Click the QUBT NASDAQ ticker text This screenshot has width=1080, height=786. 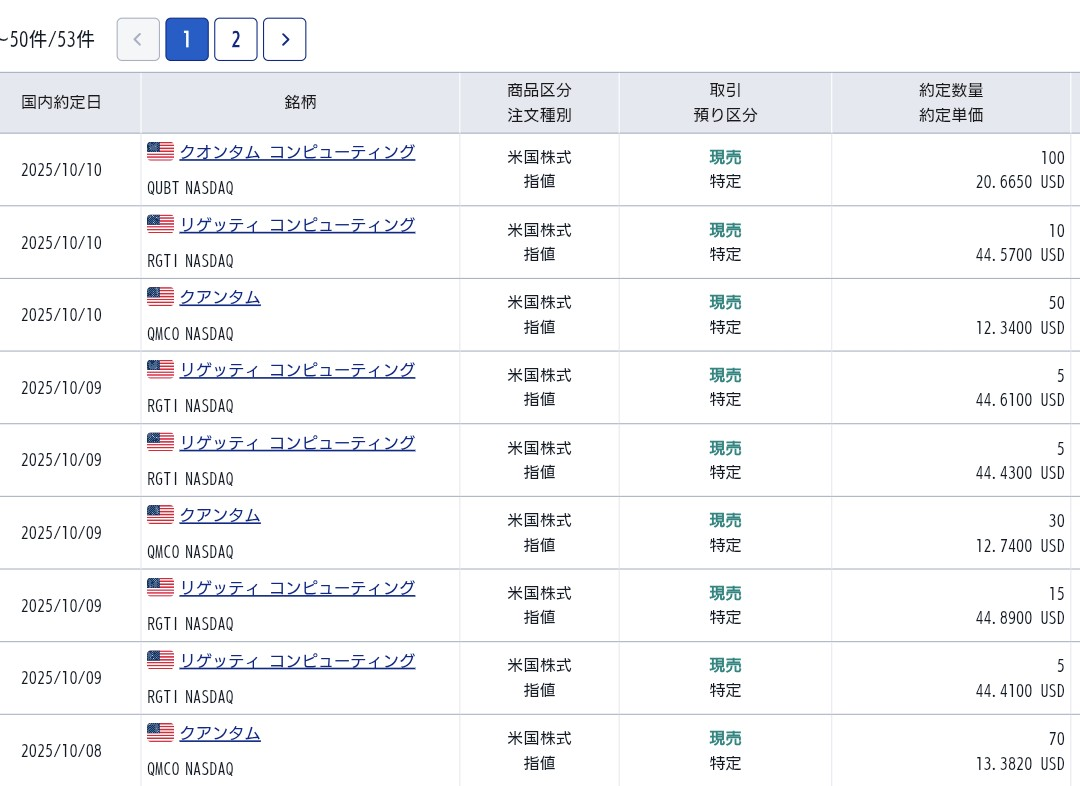coord(190,188)
